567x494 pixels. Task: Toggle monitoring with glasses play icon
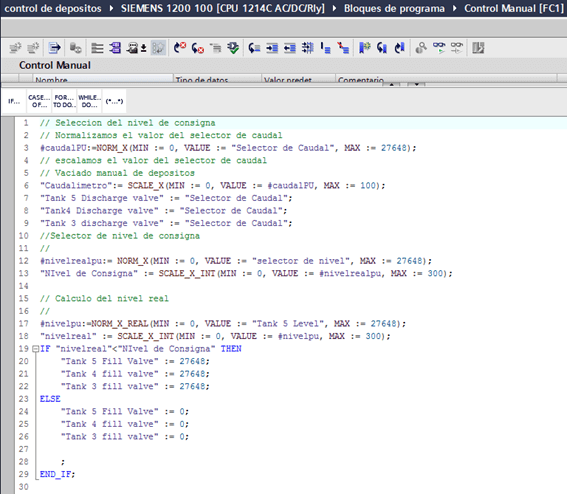tap(439, 48)
